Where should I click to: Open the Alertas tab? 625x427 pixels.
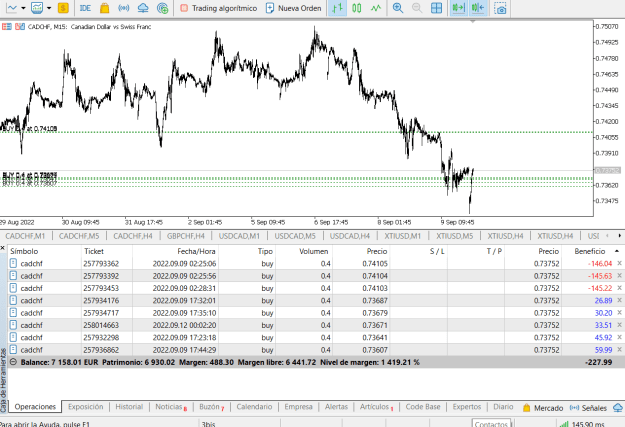coord(336,407)
